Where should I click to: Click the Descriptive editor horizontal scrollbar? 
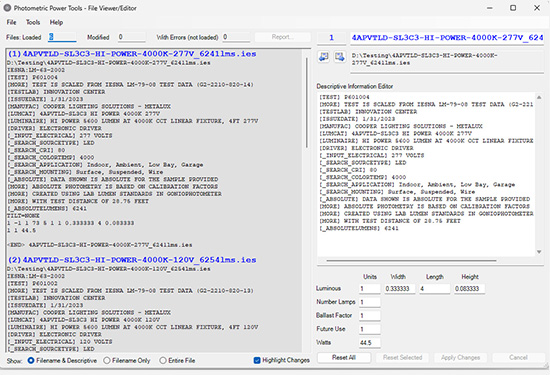(411, 261)
